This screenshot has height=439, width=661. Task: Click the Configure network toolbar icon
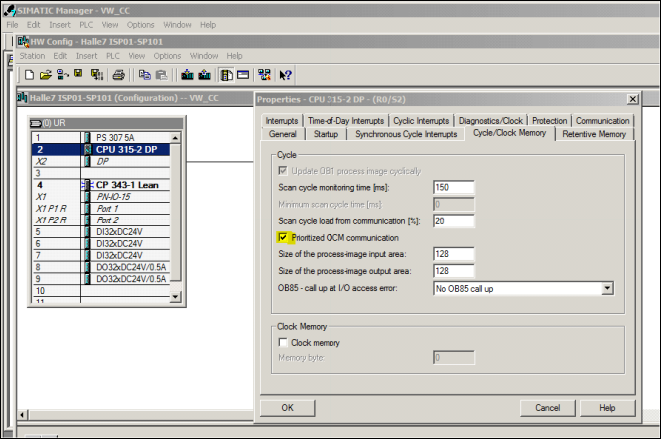[264, 75]
